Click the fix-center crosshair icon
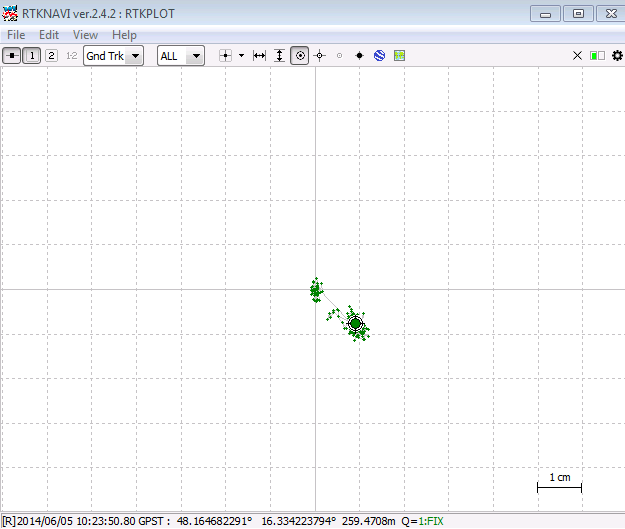Viewport: 625px width, 529px height. [319, 56]
